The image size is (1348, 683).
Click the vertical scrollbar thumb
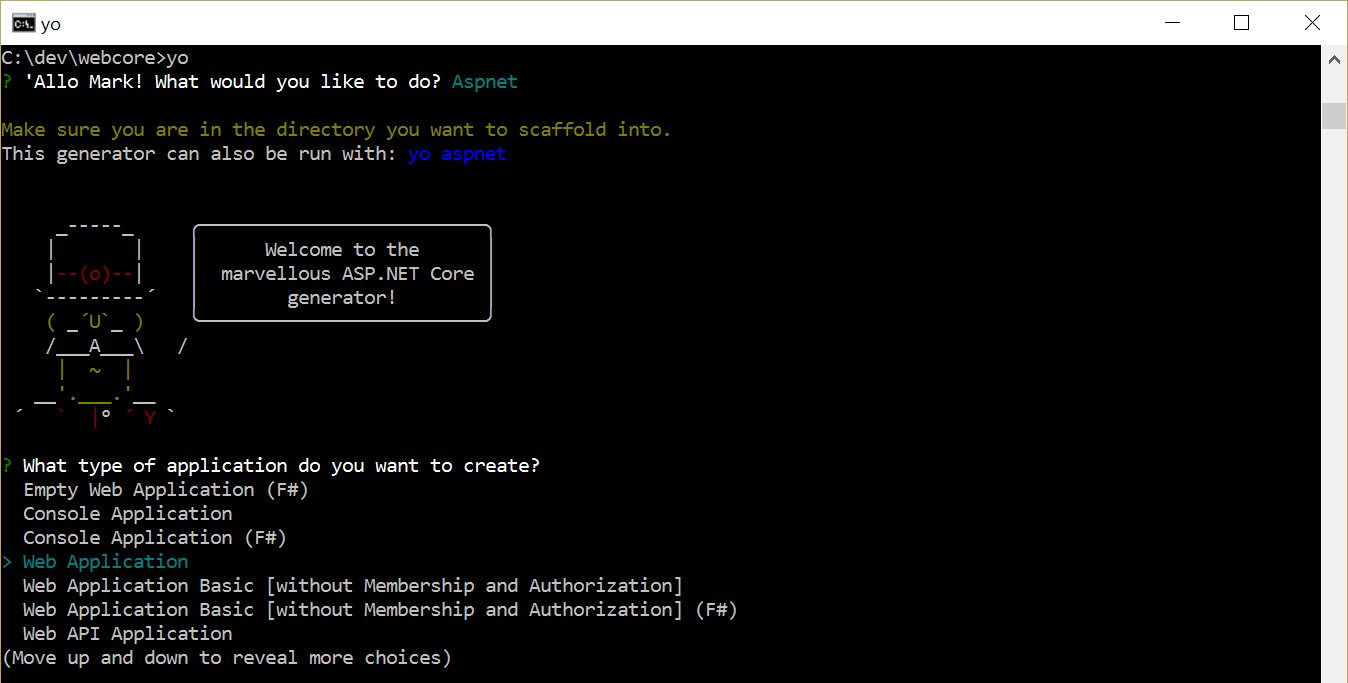1334,115
